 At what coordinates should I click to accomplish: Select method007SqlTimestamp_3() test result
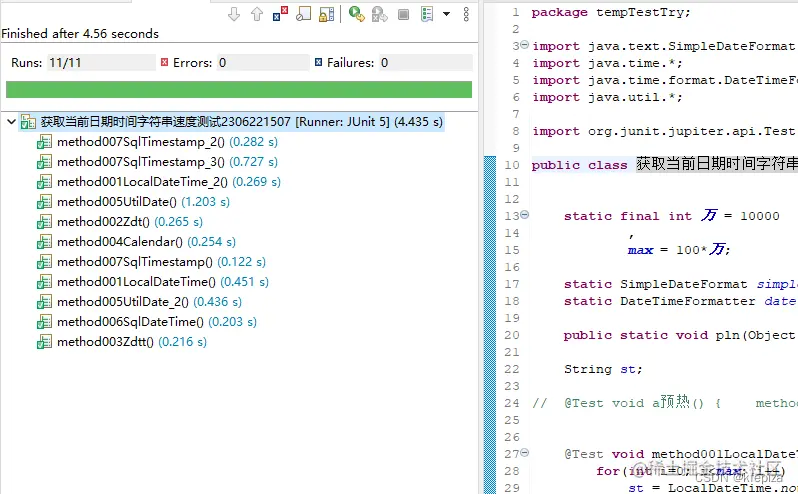167,162
